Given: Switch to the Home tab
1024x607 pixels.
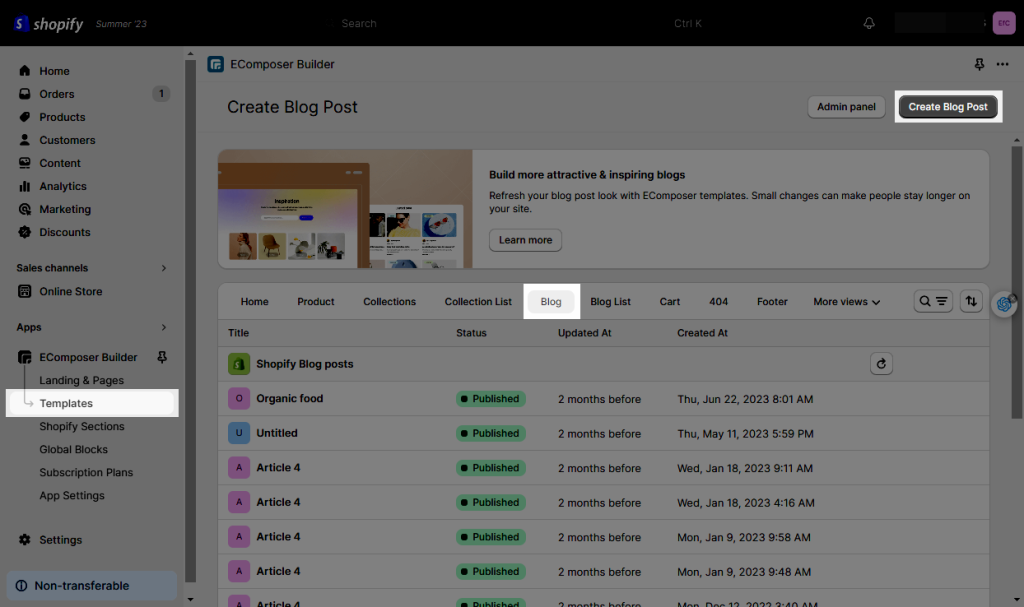Looking at the screenshot, I should (x=255, y=302).
